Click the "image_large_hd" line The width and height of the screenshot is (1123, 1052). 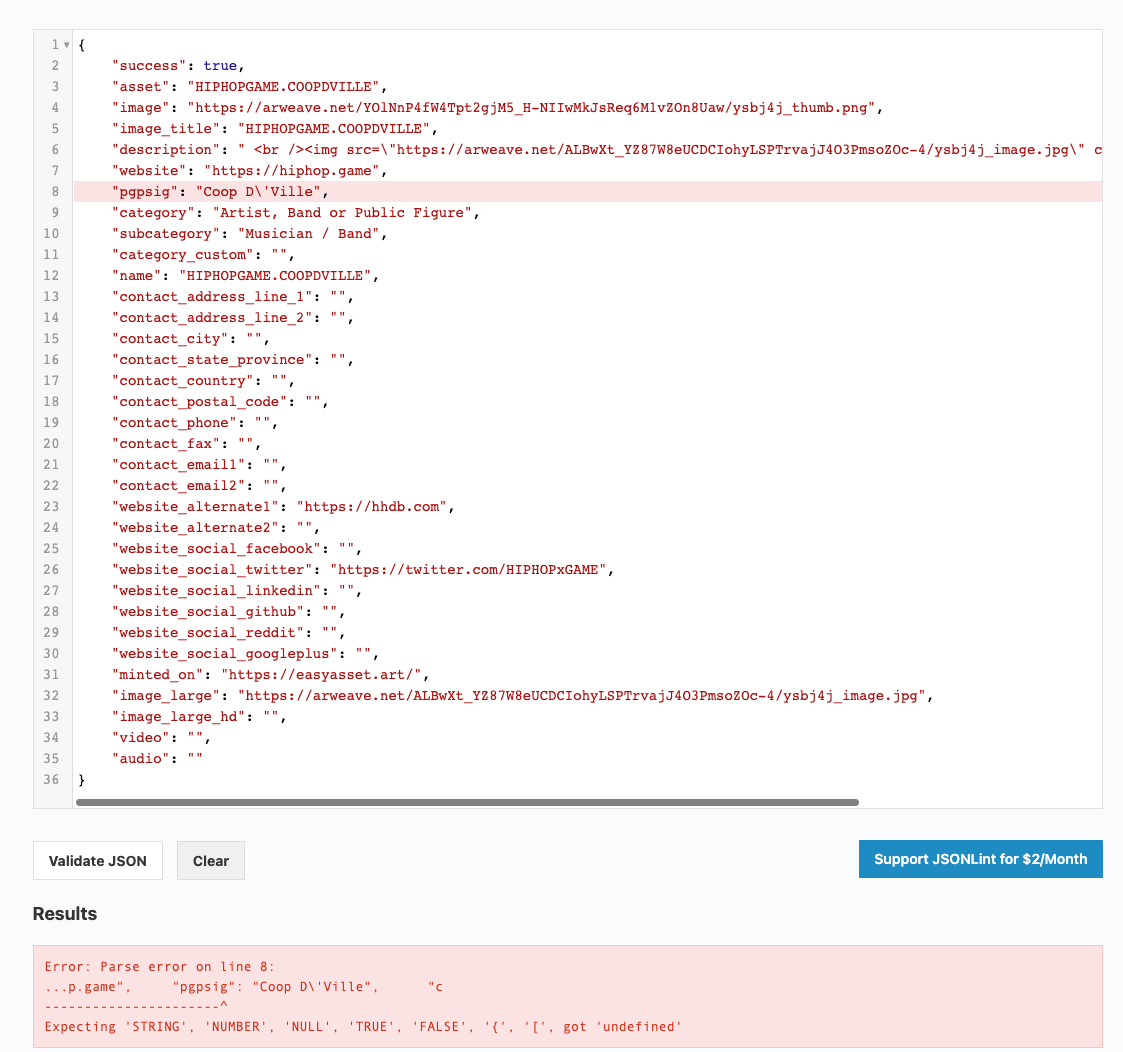(x=199, y=716)
